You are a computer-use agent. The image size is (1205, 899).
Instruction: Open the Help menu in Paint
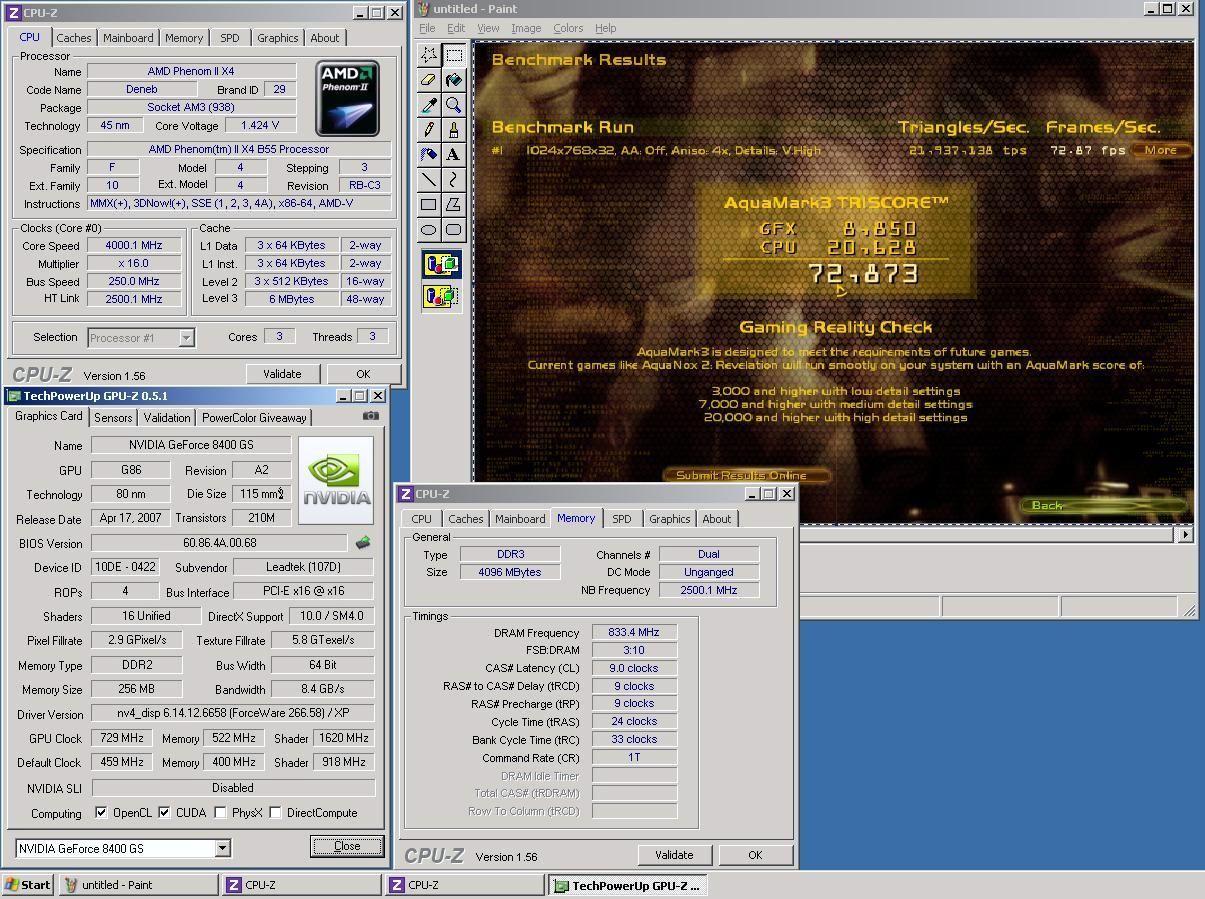click(x=605, y=28)
